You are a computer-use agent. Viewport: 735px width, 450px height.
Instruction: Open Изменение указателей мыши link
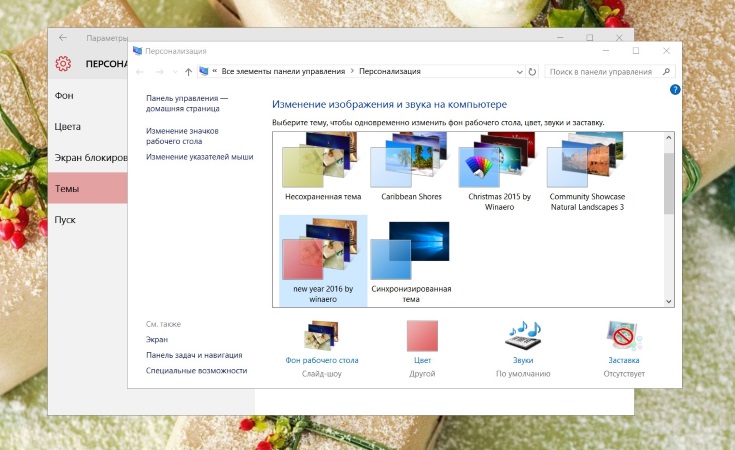(199, 157)
